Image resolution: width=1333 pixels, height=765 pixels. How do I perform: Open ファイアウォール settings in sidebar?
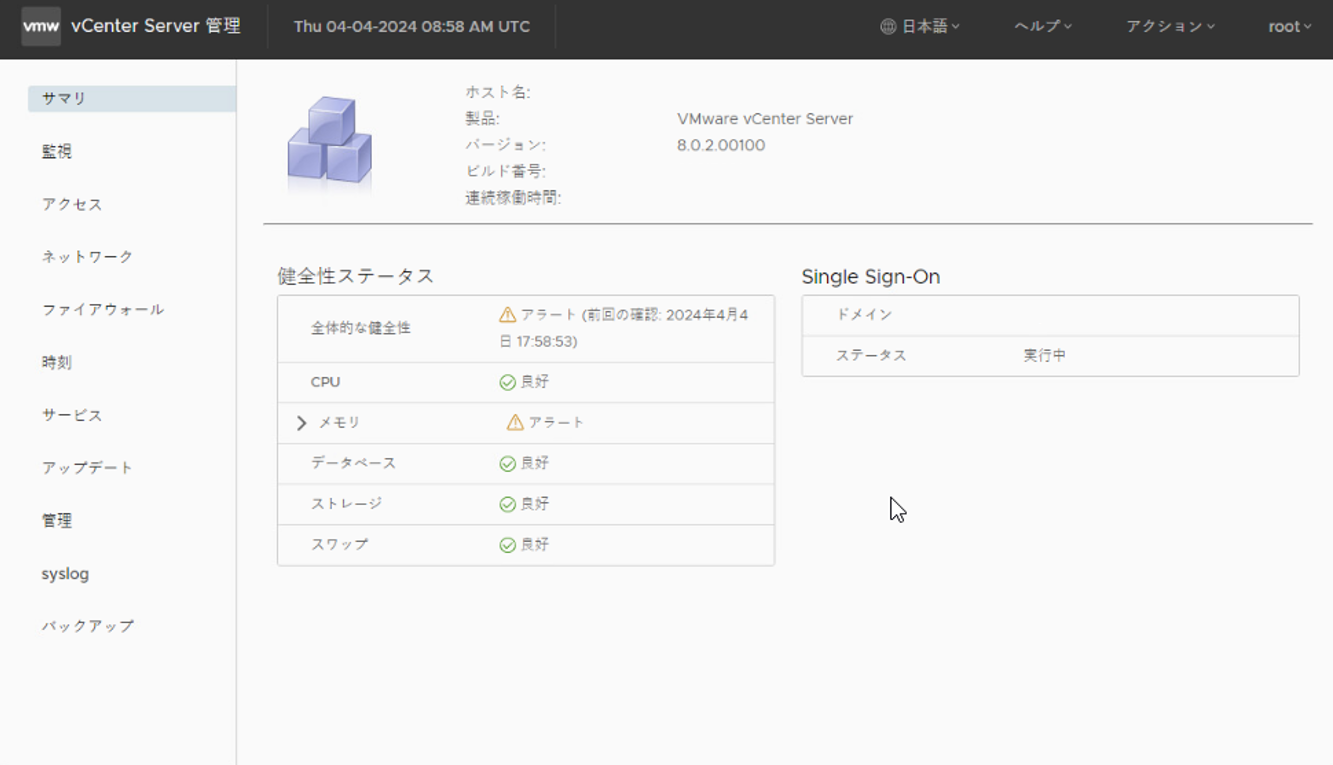point(103,310)
